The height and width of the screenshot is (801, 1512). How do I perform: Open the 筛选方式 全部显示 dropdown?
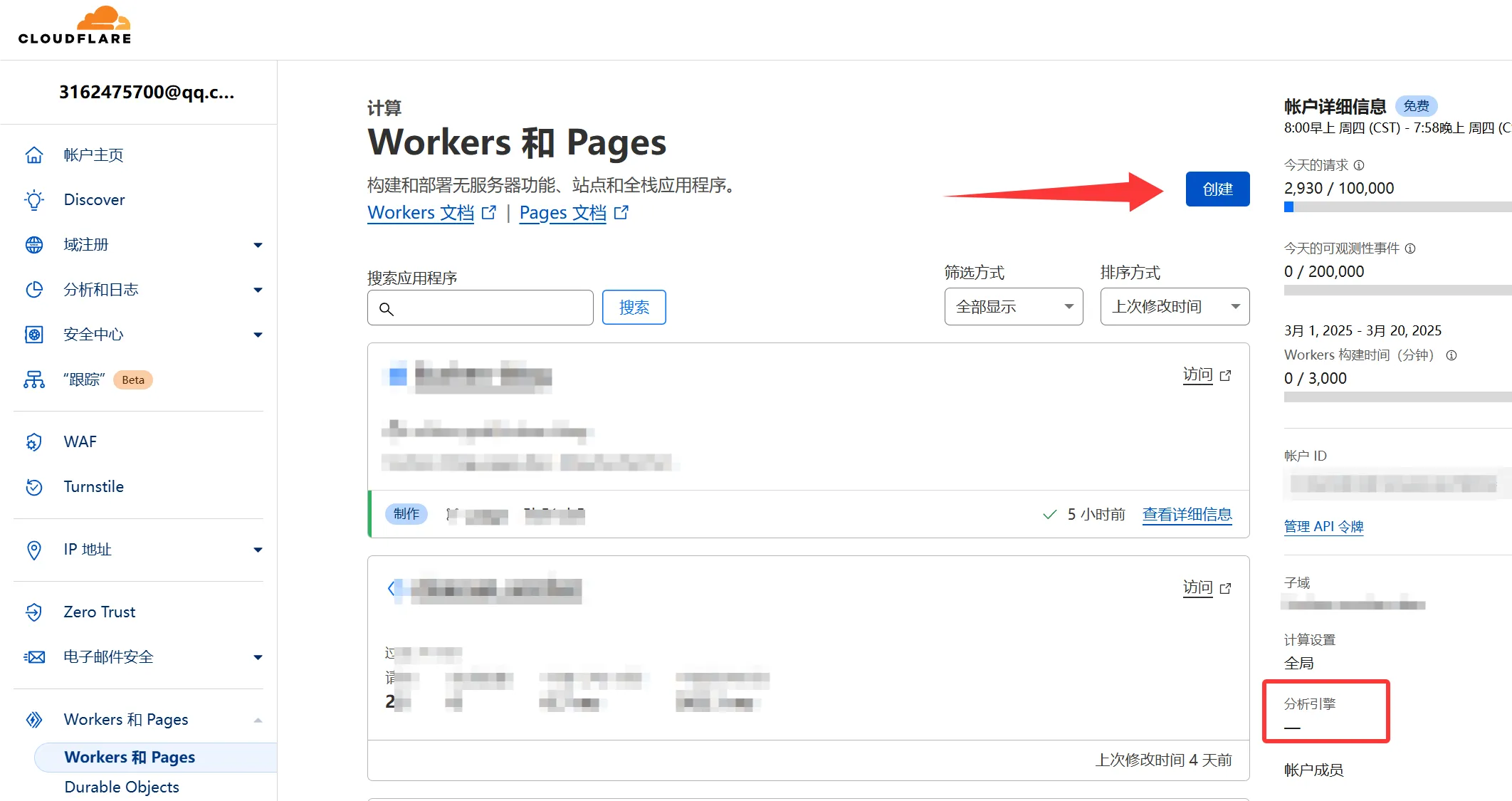(1012, 306)
